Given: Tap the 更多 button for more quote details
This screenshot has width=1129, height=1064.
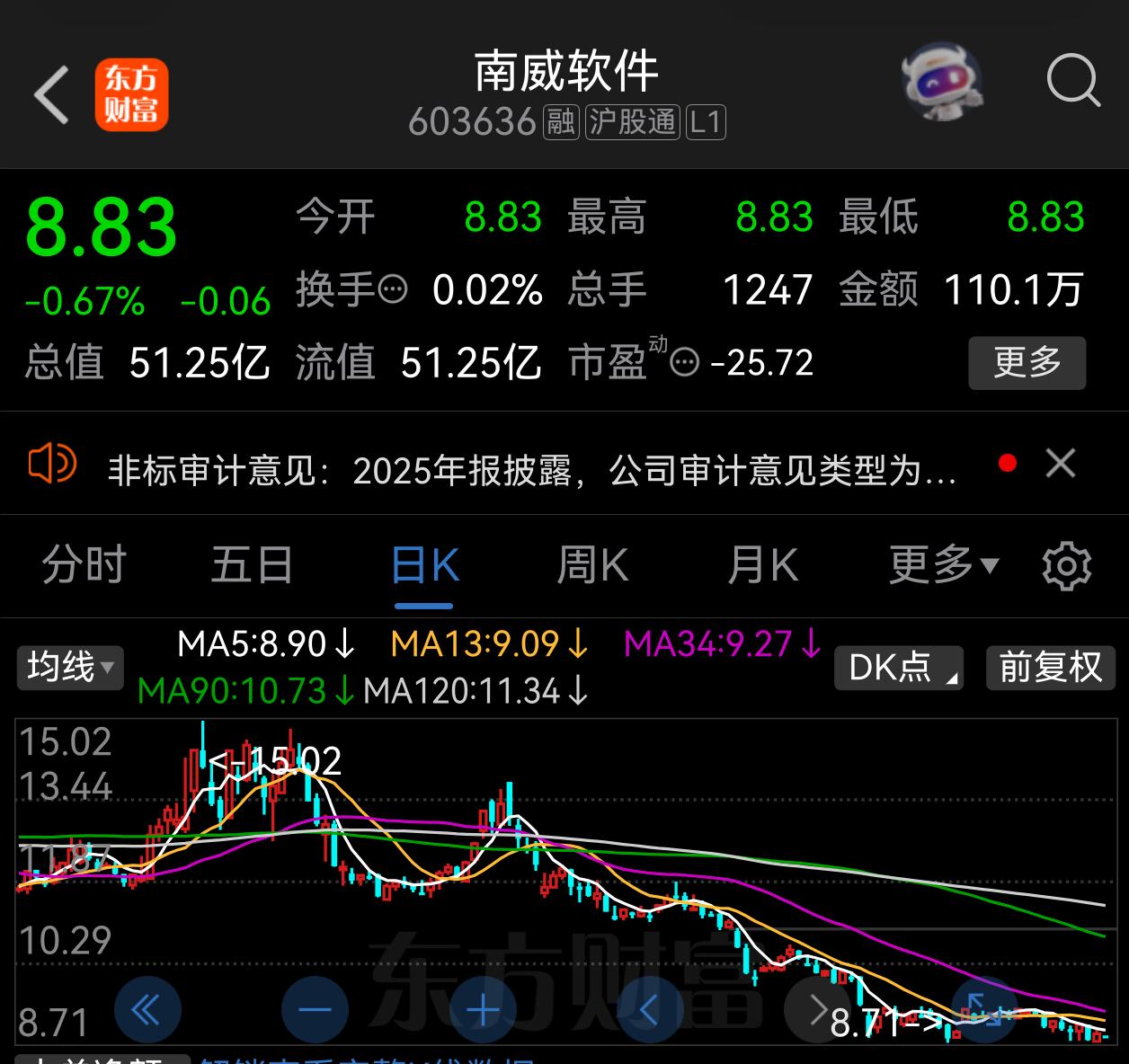Looking at the screenshot, I should point(1027,363).
